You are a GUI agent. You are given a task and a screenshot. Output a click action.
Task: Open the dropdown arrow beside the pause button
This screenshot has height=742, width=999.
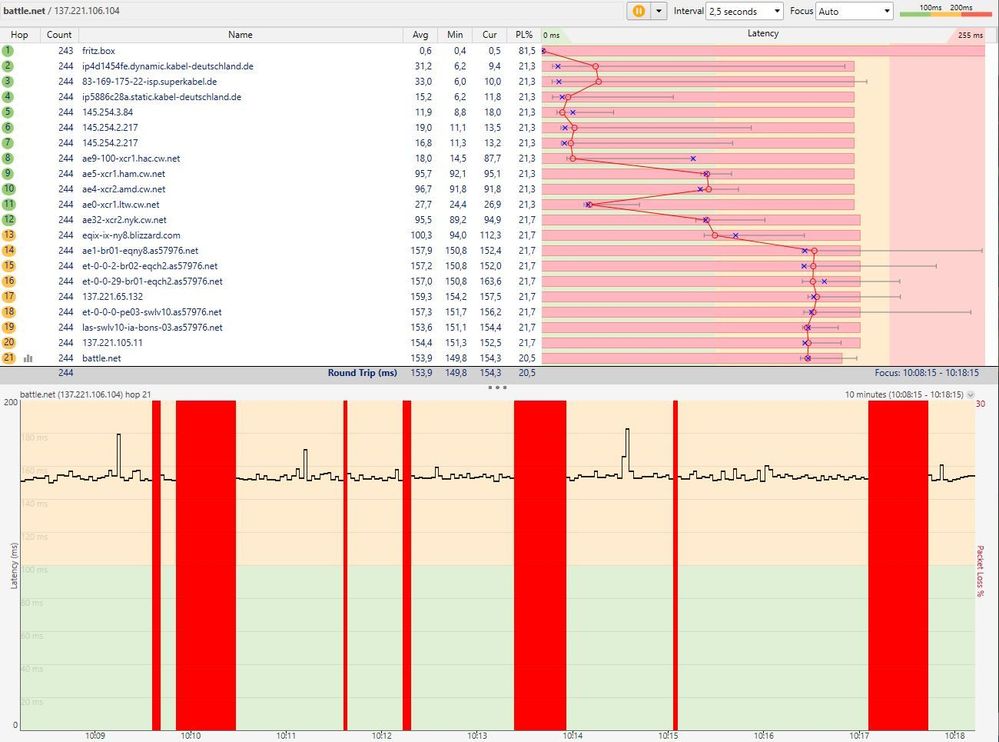coord(658,11)
